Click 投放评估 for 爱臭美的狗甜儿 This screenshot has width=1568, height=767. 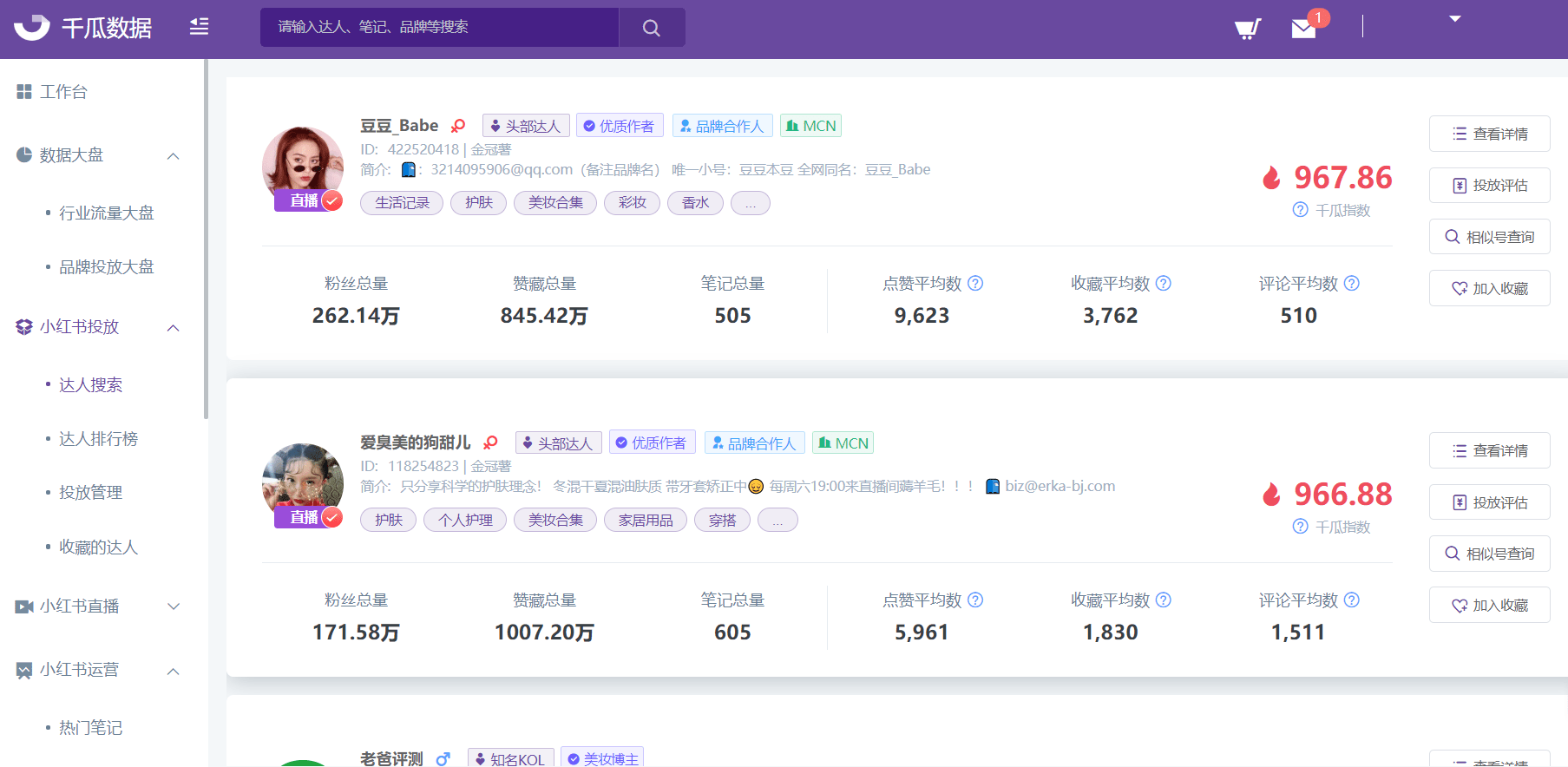tap(1489, 502)
